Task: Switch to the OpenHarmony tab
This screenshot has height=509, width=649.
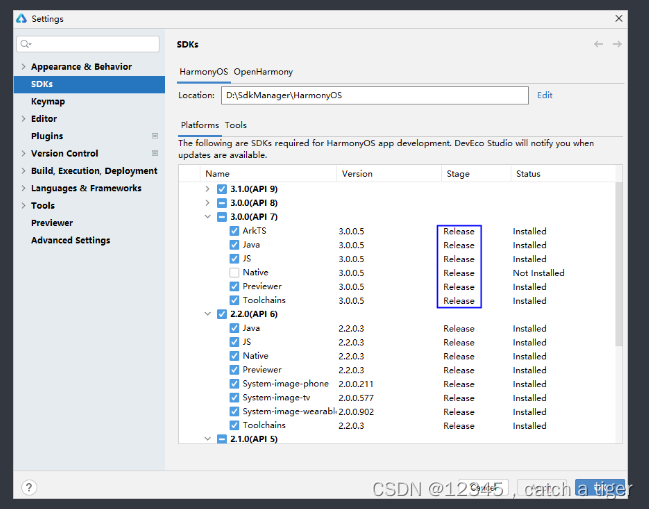Action: (263, 72)
